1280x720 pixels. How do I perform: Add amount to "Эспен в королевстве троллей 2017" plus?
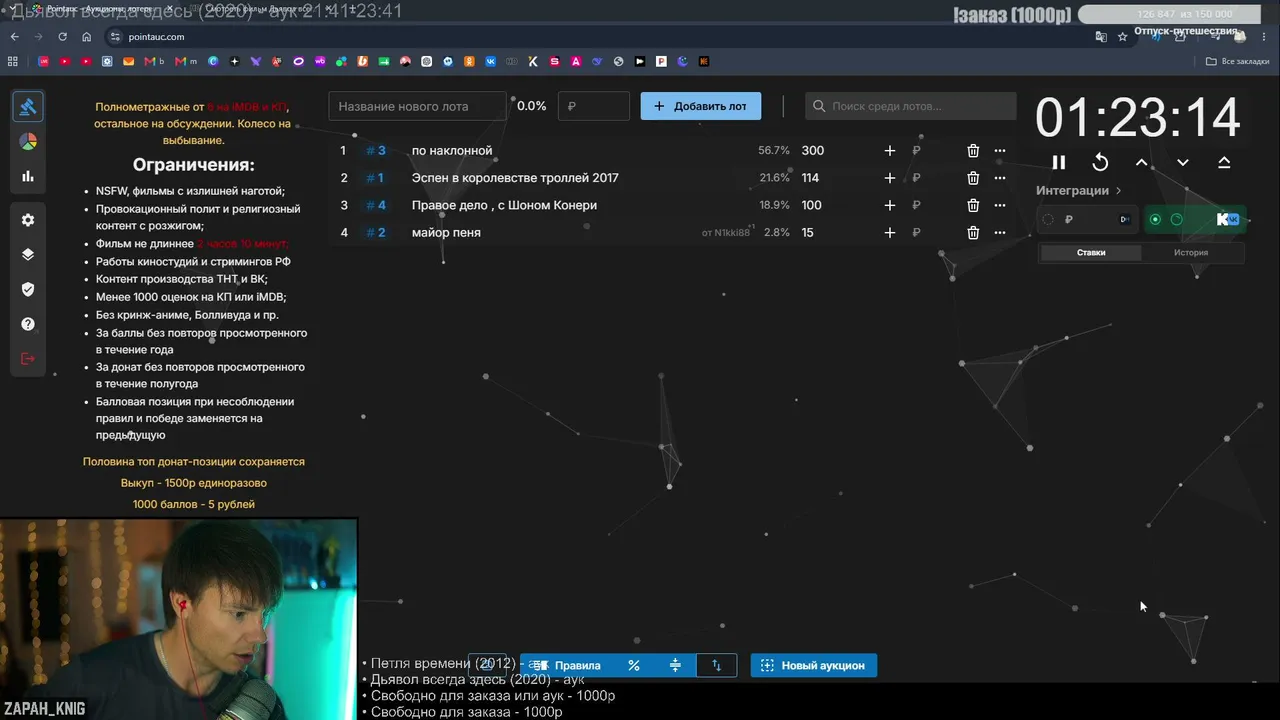[x=890, y=178]
